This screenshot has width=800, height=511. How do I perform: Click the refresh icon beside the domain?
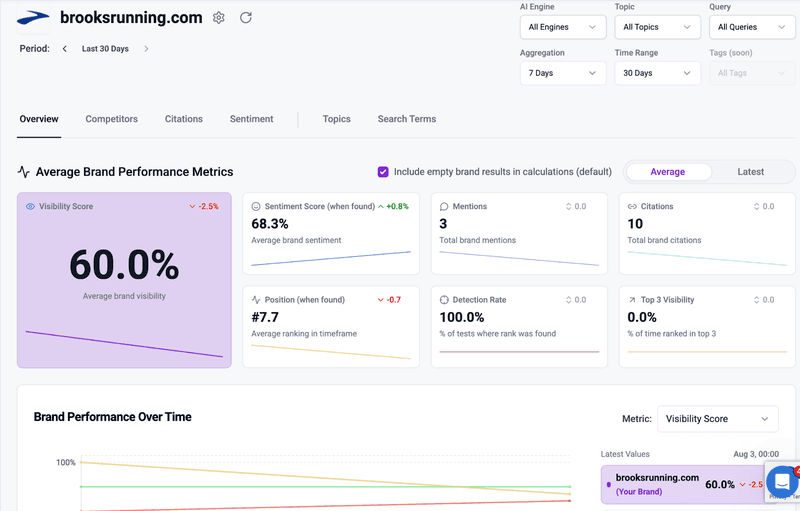tap(246, 18)
